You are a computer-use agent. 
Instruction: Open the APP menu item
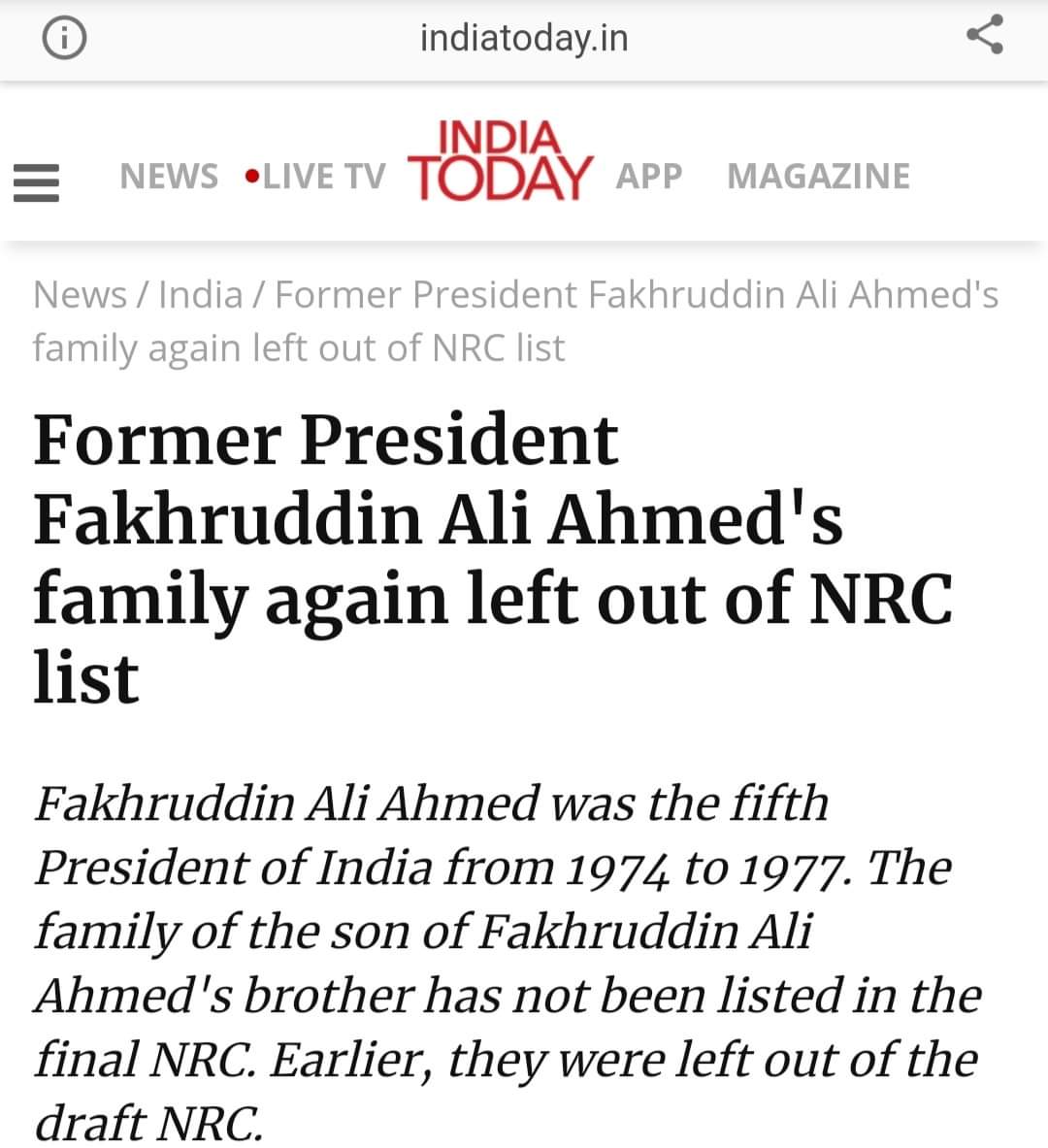tap(649, 177)
